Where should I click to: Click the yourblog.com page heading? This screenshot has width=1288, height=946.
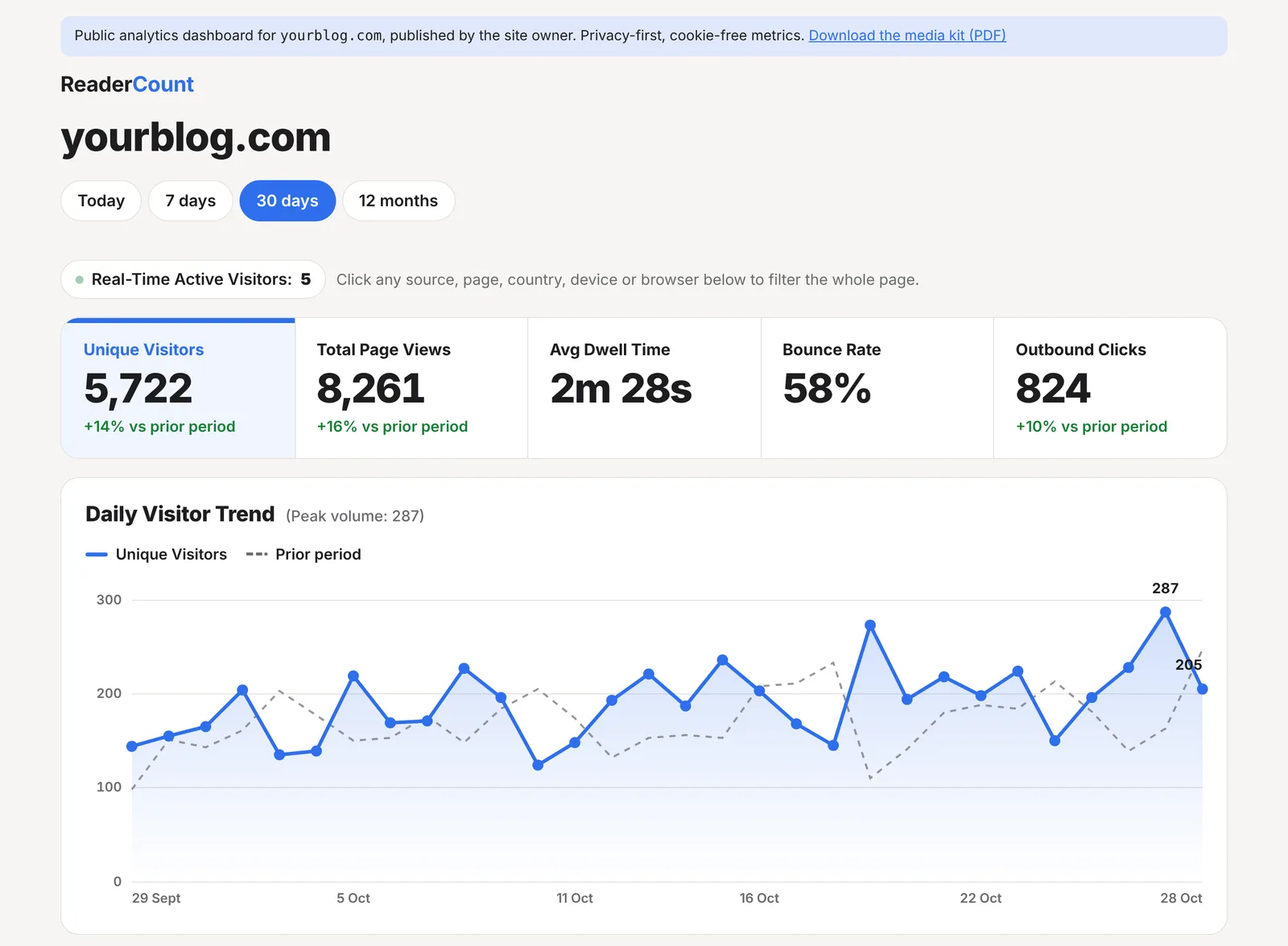pyautogui.click(x=196, y=137)
